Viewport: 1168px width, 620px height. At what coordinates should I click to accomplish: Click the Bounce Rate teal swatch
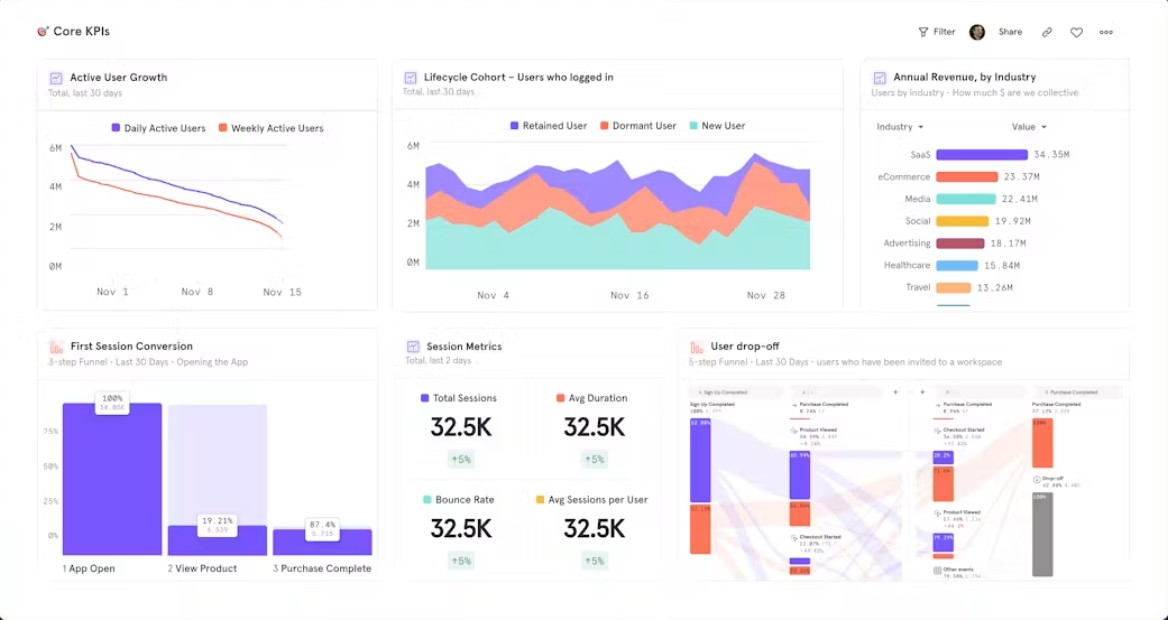[427, 500]
